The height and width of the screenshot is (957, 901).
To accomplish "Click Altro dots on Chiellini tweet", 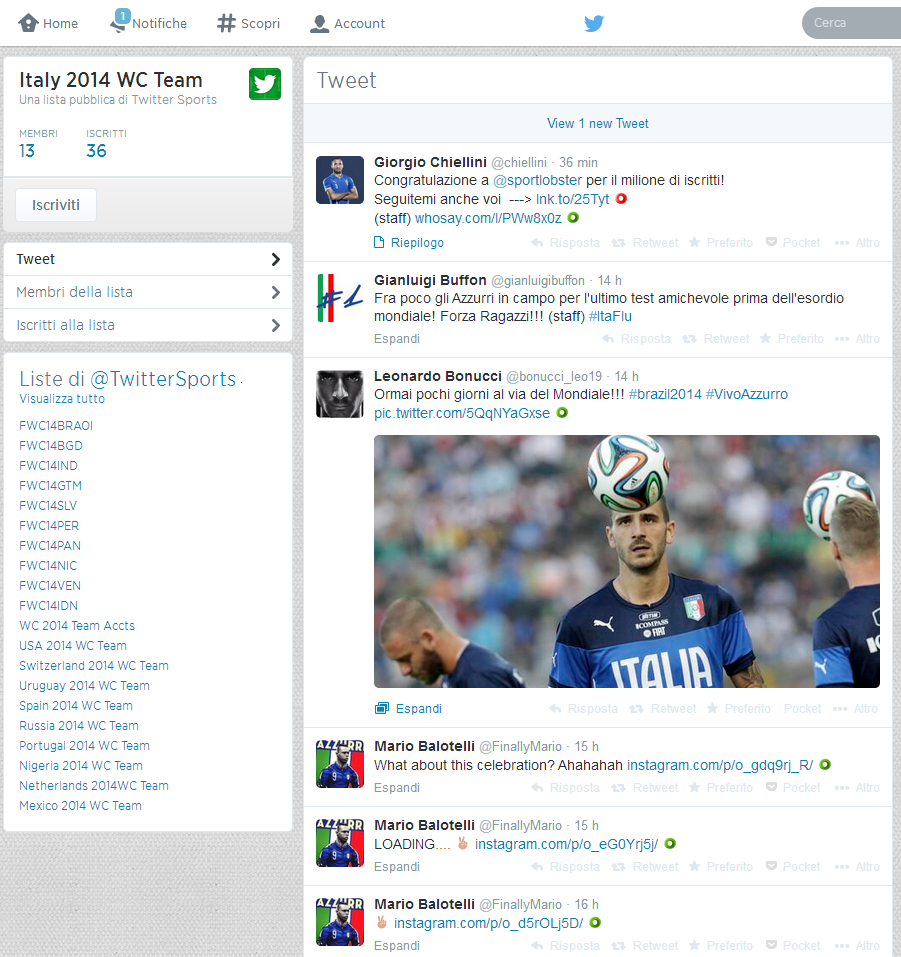I will click(842, 243).
